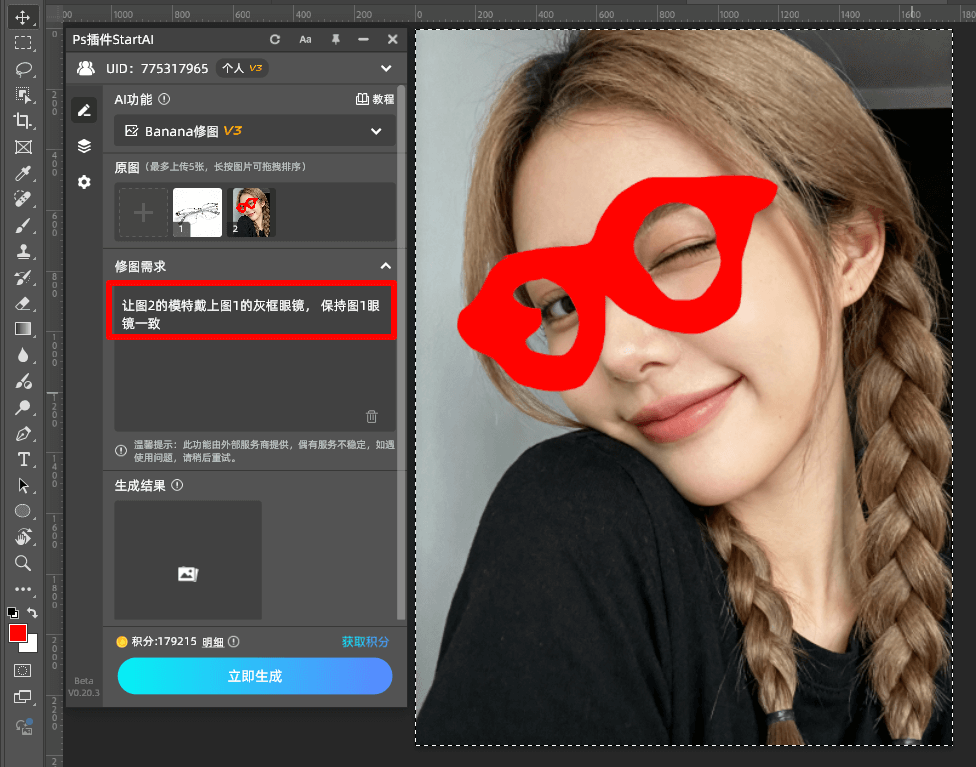Switch foreground and background colors

click(x=32, y=613)
